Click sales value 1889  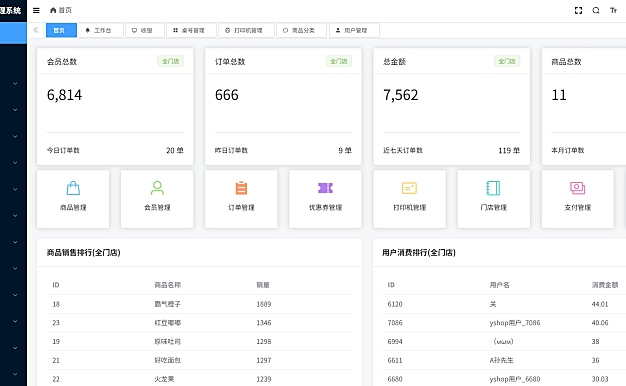tap(263, 304)
